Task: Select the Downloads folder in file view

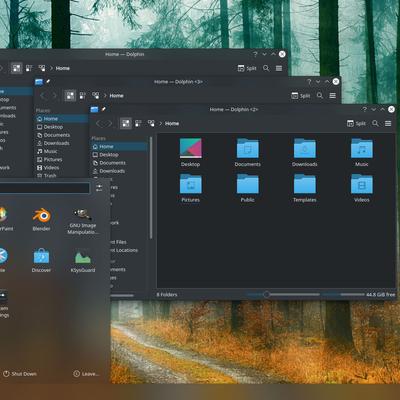Action: tap(304, 152)
